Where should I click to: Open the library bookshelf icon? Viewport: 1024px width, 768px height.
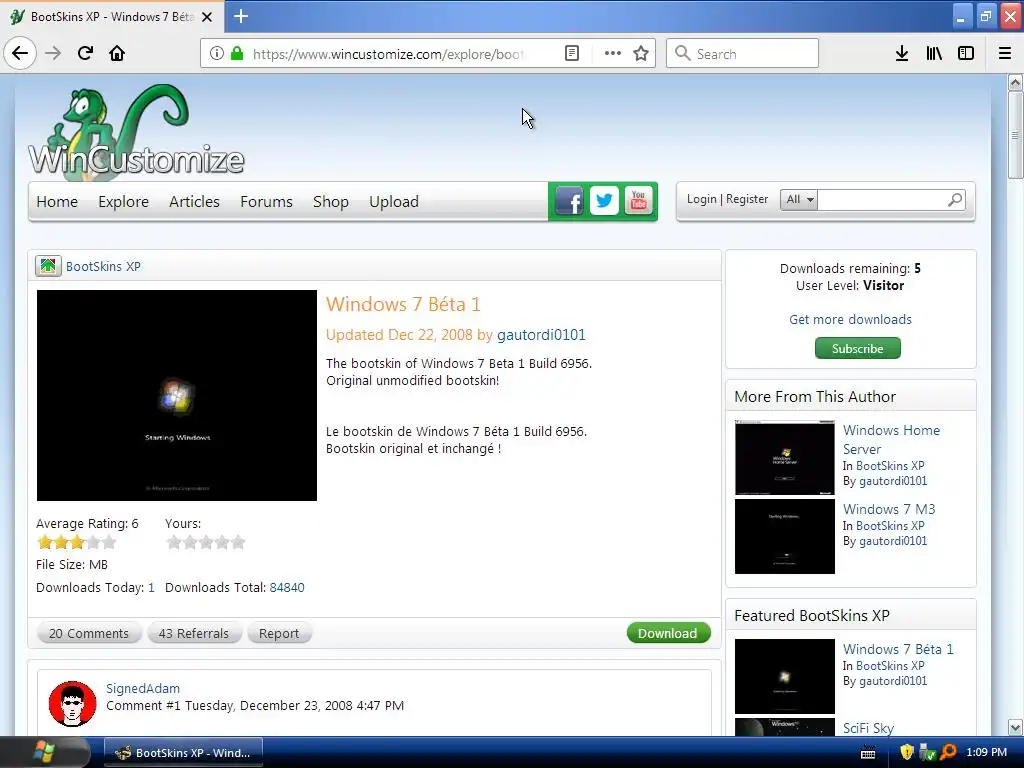click(x=934, y=54)
